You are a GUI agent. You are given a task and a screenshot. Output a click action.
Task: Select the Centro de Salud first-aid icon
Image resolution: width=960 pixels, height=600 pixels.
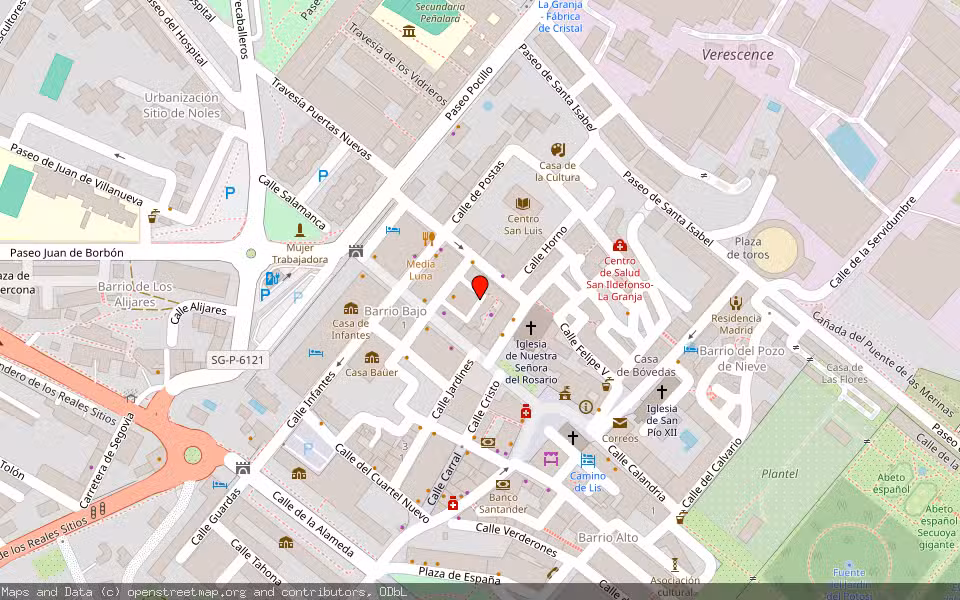620,244
